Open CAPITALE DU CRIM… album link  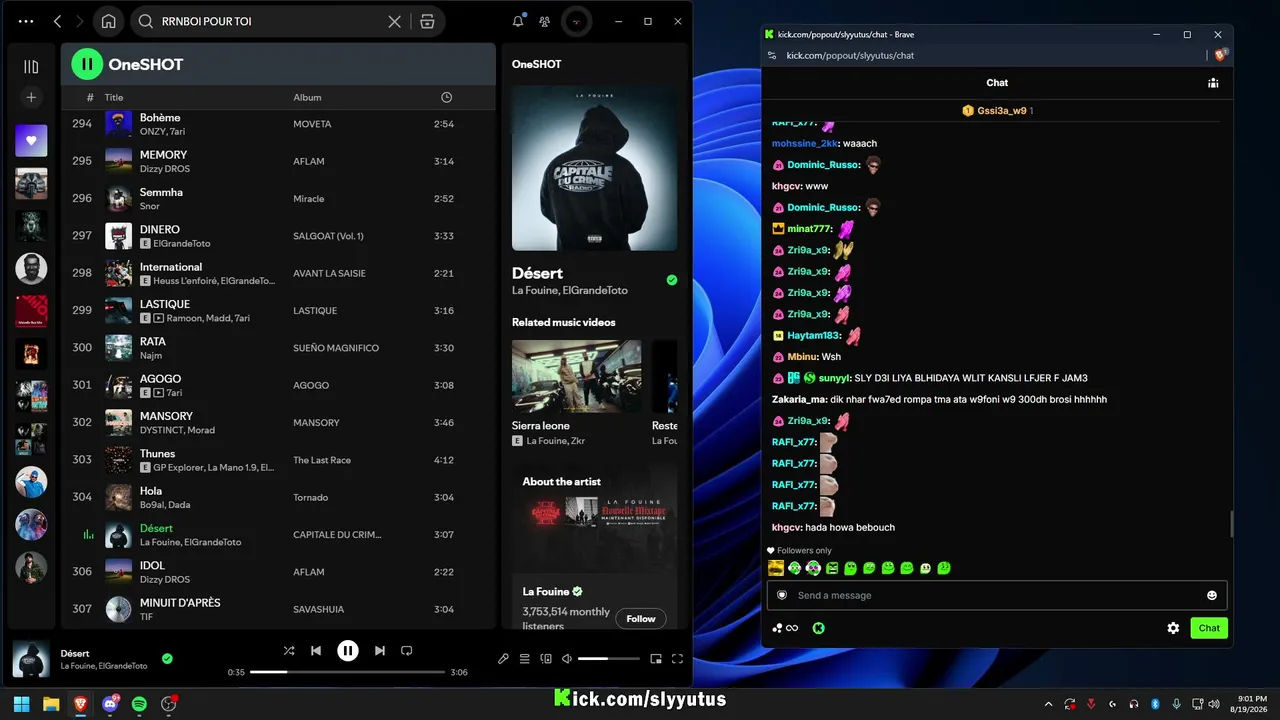coord(337,535)
